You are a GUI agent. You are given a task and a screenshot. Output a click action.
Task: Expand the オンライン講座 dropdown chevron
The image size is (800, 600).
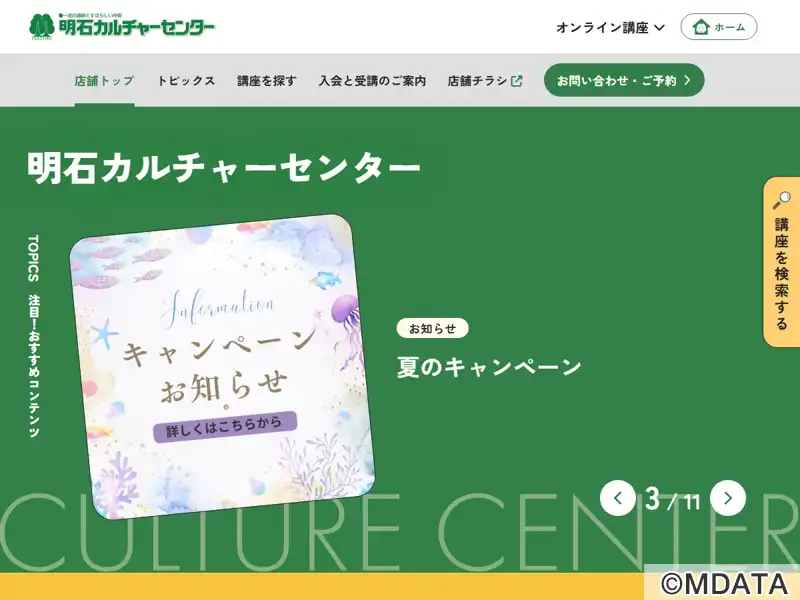coord(659,28)
